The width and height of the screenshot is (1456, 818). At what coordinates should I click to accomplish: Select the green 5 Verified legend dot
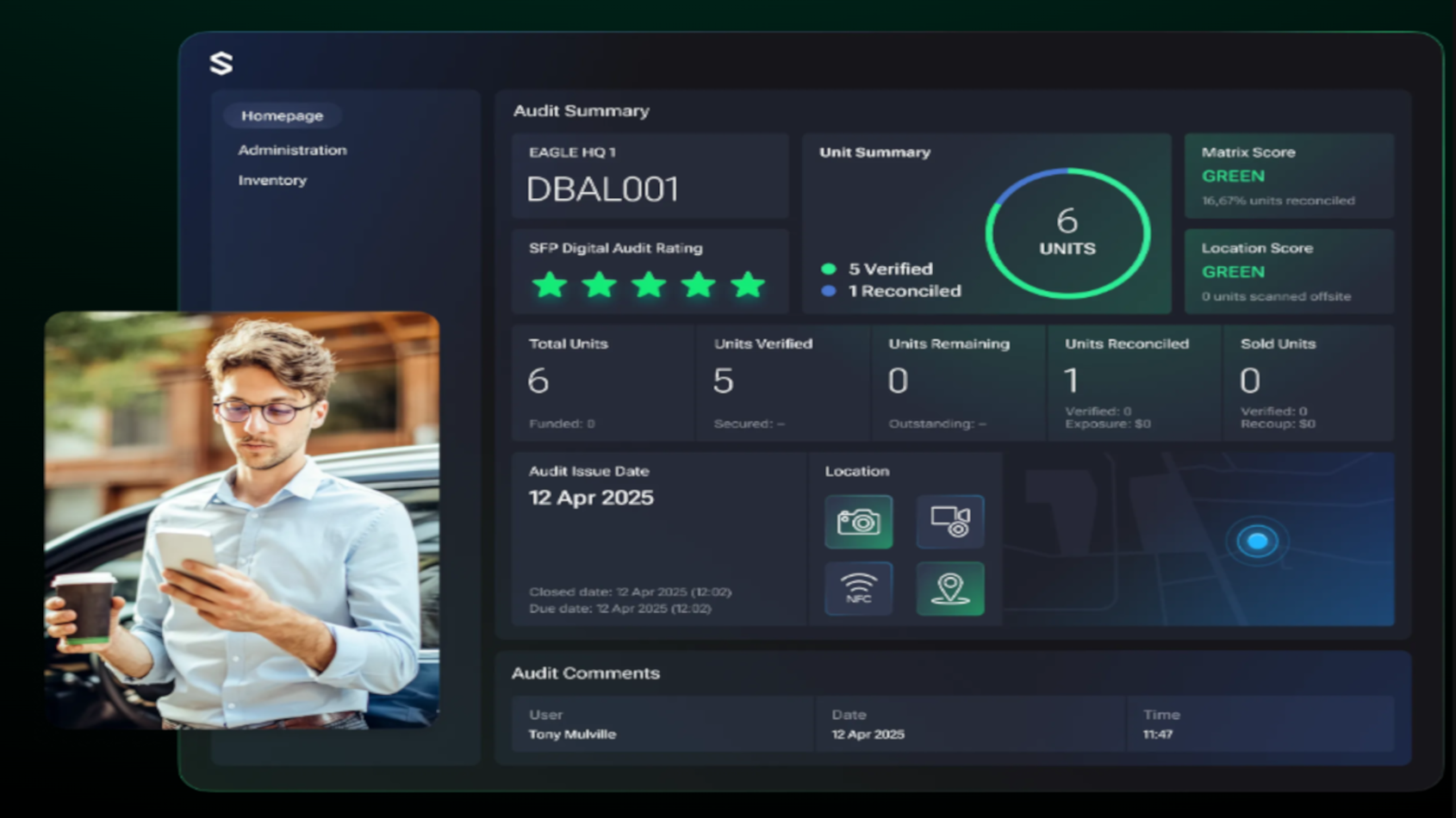(x=829, y=269)
